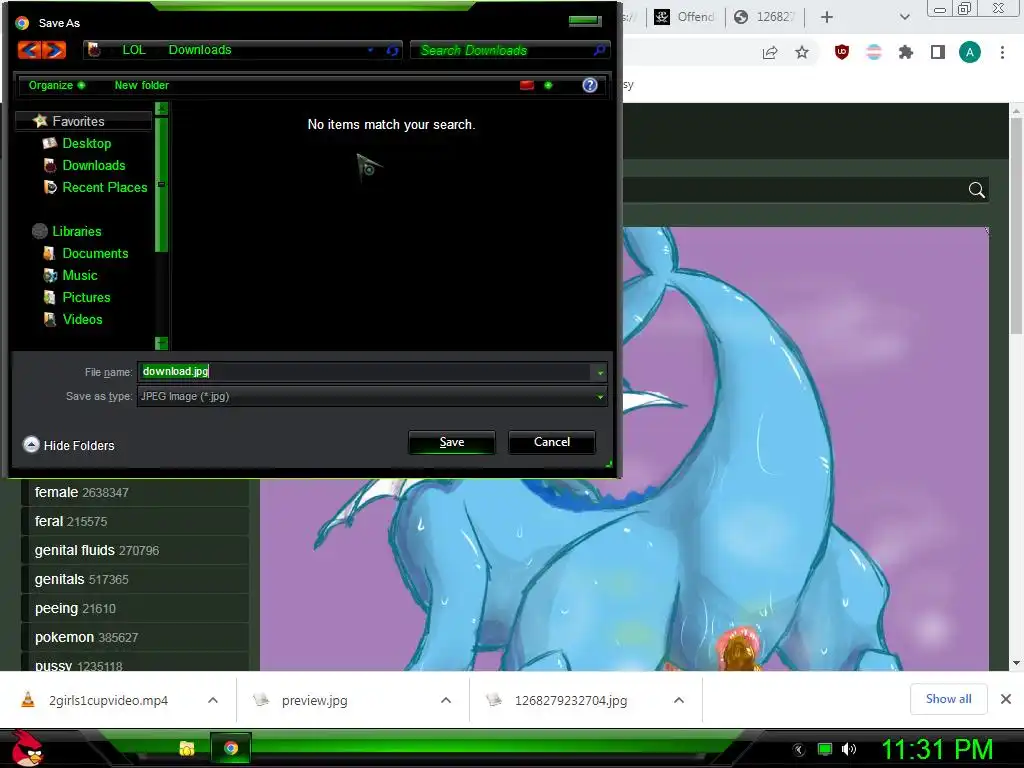1024x768 pixels.
Task: Click the pokemon tag link
Action: 64,637
